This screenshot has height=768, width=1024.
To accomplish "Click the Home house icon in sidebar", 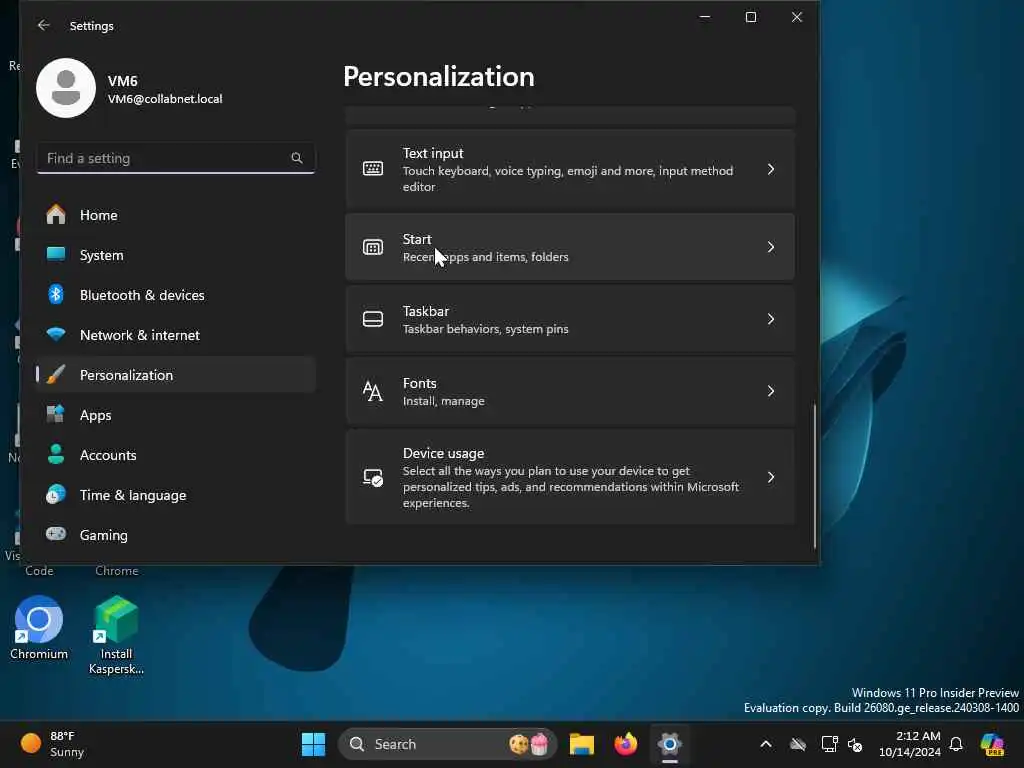I will coord(56,215).
